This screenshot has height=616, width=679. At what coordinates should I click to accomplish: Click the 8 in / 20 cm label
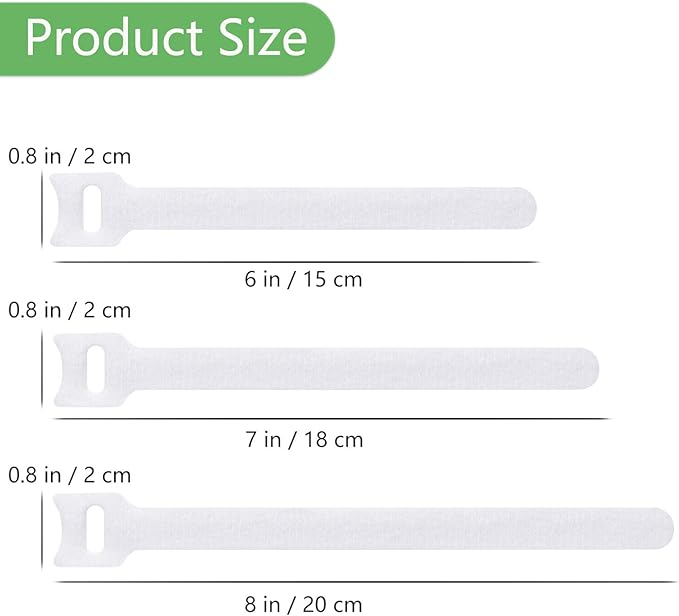[x=304, y=603]
